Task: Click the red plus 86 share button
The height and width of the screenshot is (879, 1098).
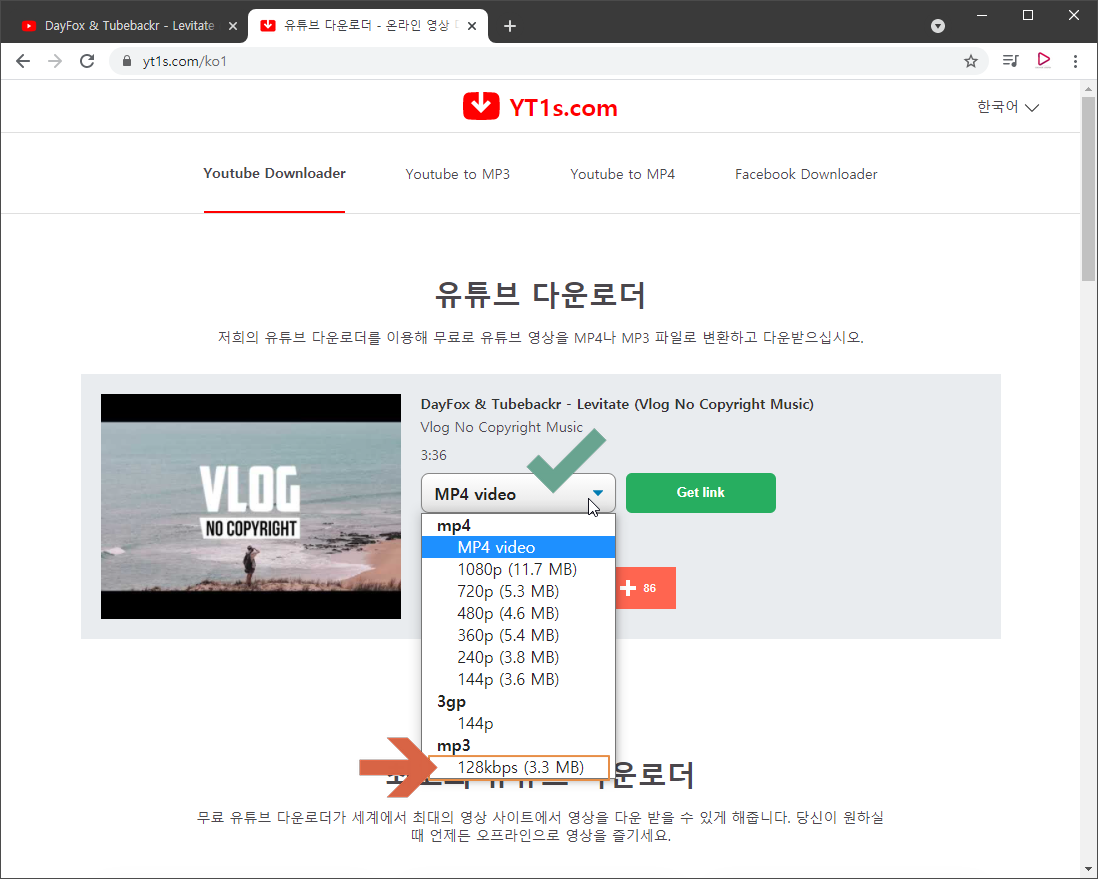Action: (x=646, y=588)
